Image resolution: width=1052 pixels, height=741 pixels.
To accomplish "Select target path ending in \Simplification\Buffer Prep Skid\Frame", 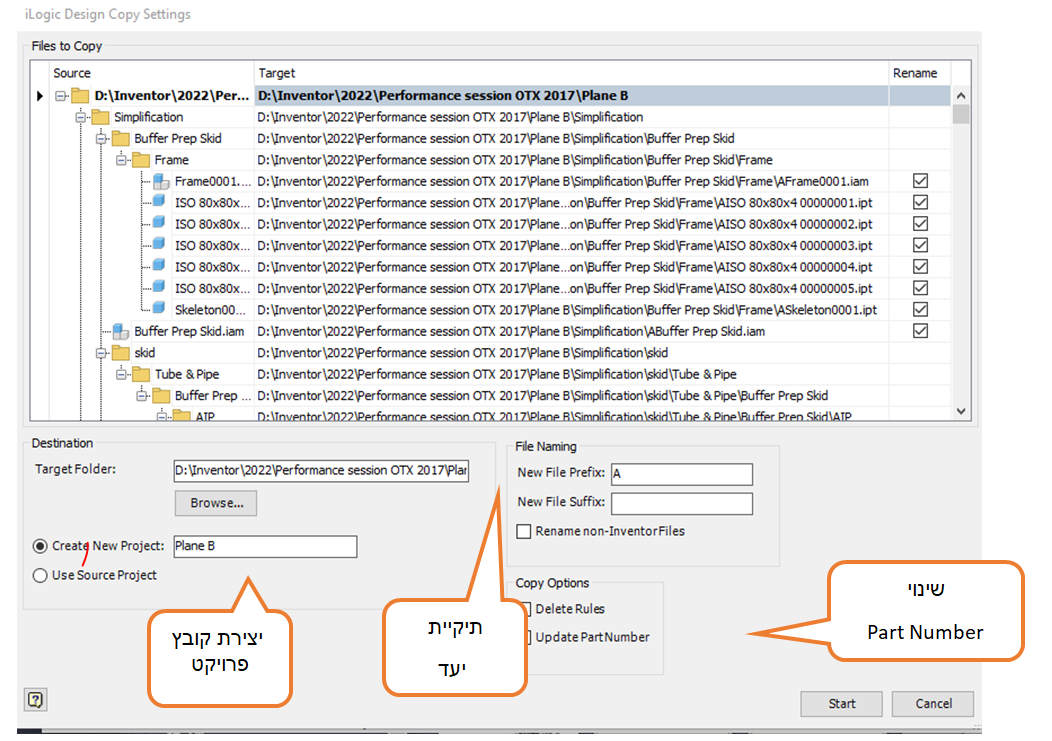I will click(x=572, y=160).
